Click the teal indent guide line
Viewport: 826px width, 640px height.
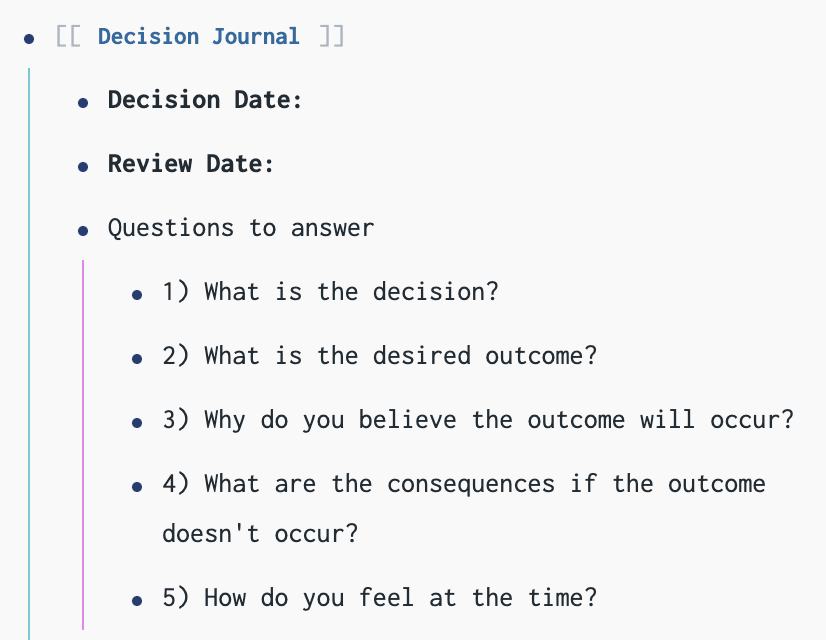click(x=29, y=354)
